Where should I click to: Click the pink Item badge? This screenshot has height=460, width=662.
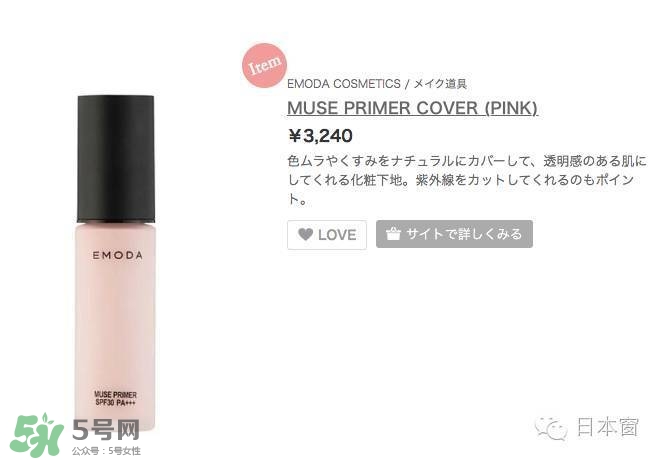click(x=265, y=66)
